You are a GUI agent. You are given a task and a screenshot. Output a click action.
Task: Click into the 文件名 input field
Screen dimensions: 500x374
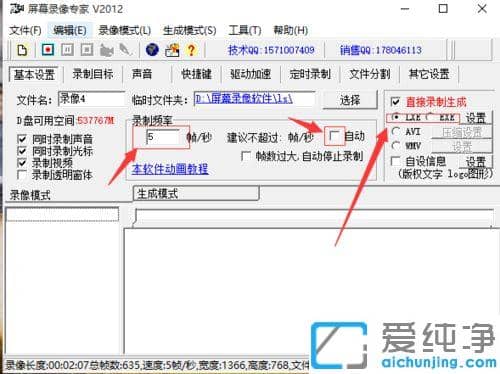91,99
